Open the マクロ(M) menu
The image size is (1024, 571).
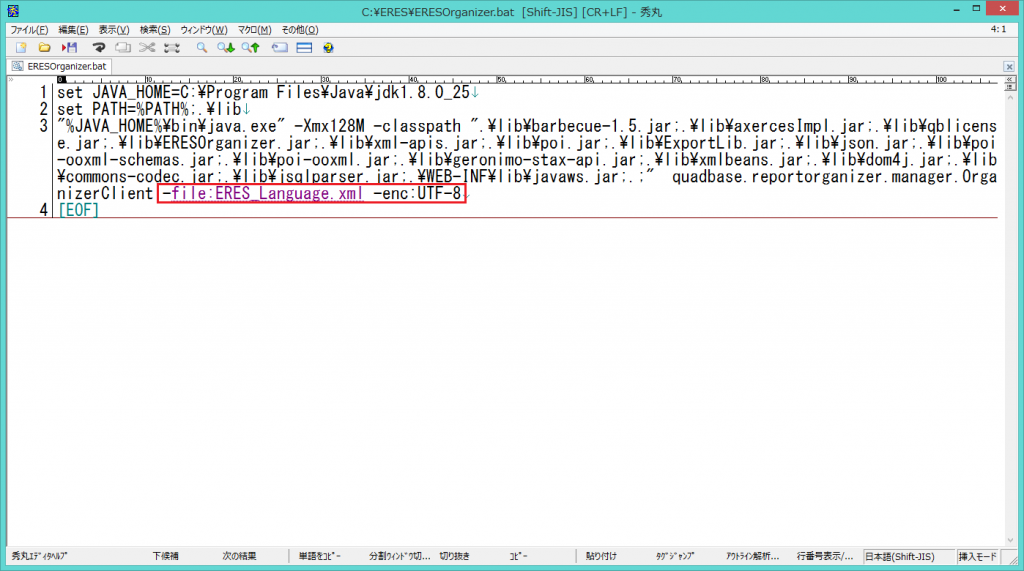(x=254, y=30)
